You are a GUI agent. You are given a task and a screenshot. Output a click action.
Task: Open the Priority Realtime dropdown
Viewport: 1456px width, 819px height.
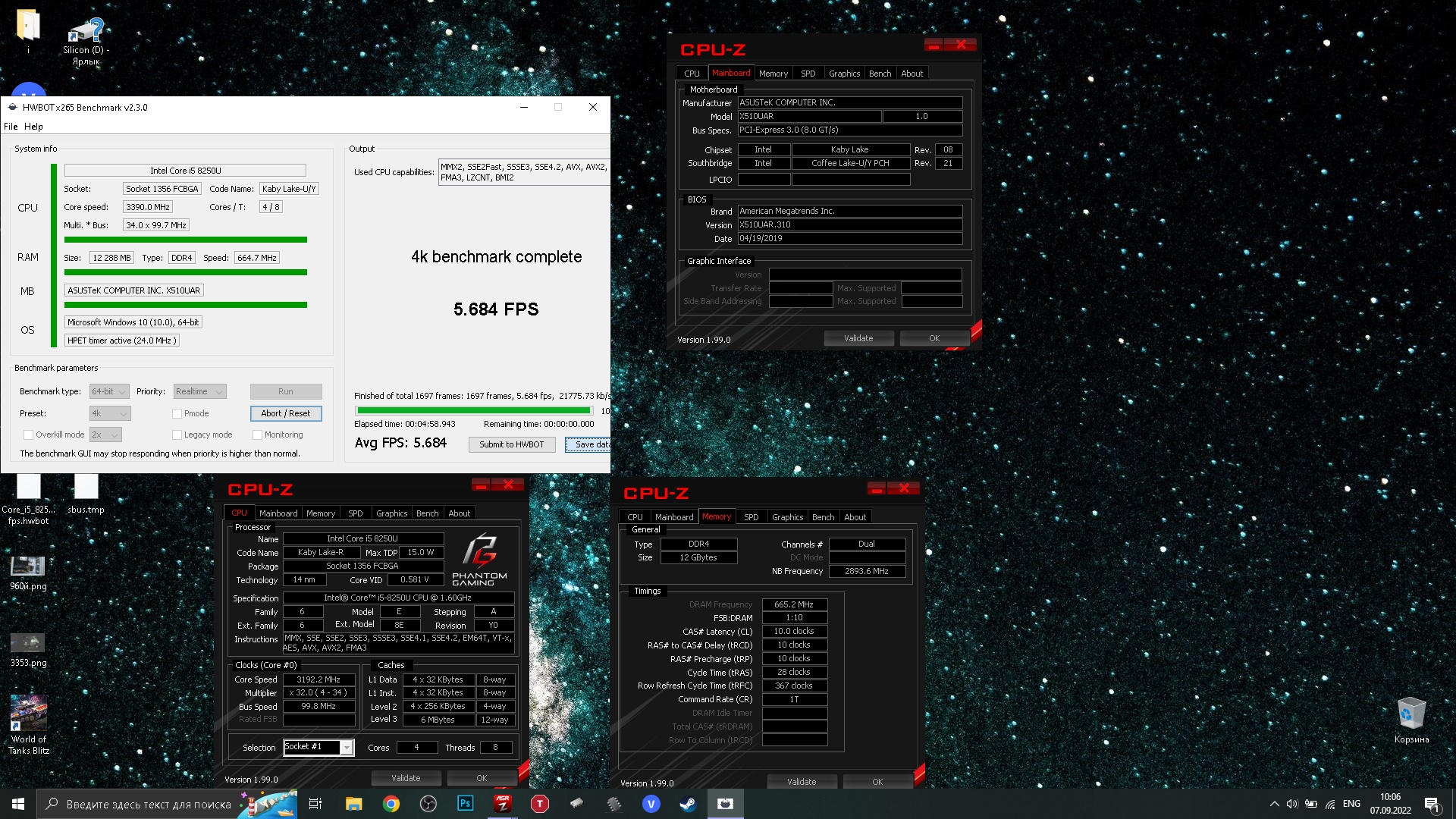click(x=200, y=391)
